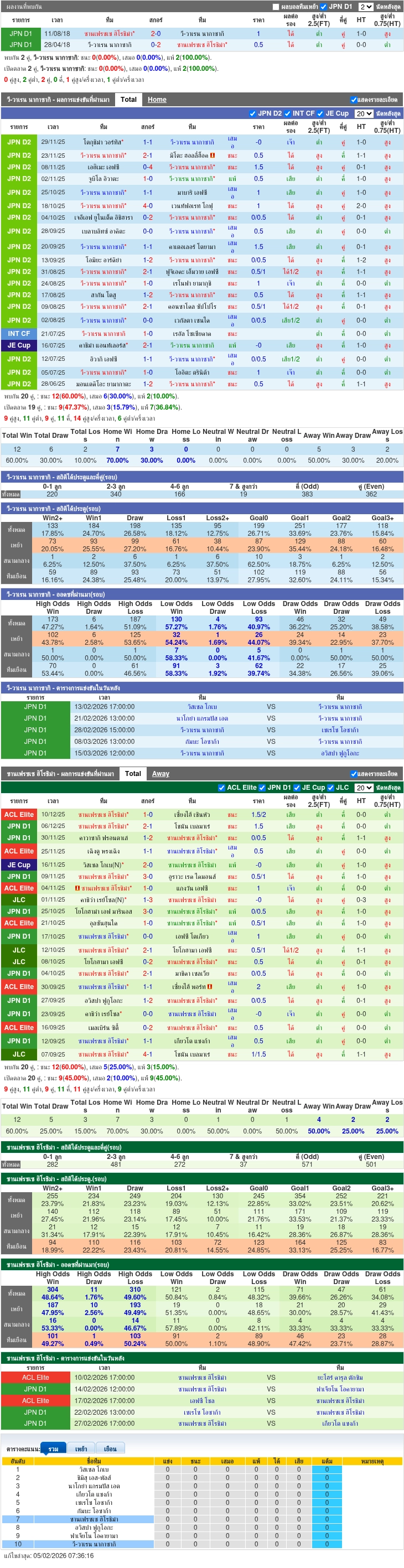
Task: Open 1-3 score of 01/11/25 JLC match
Action: (x=148, y=899)
